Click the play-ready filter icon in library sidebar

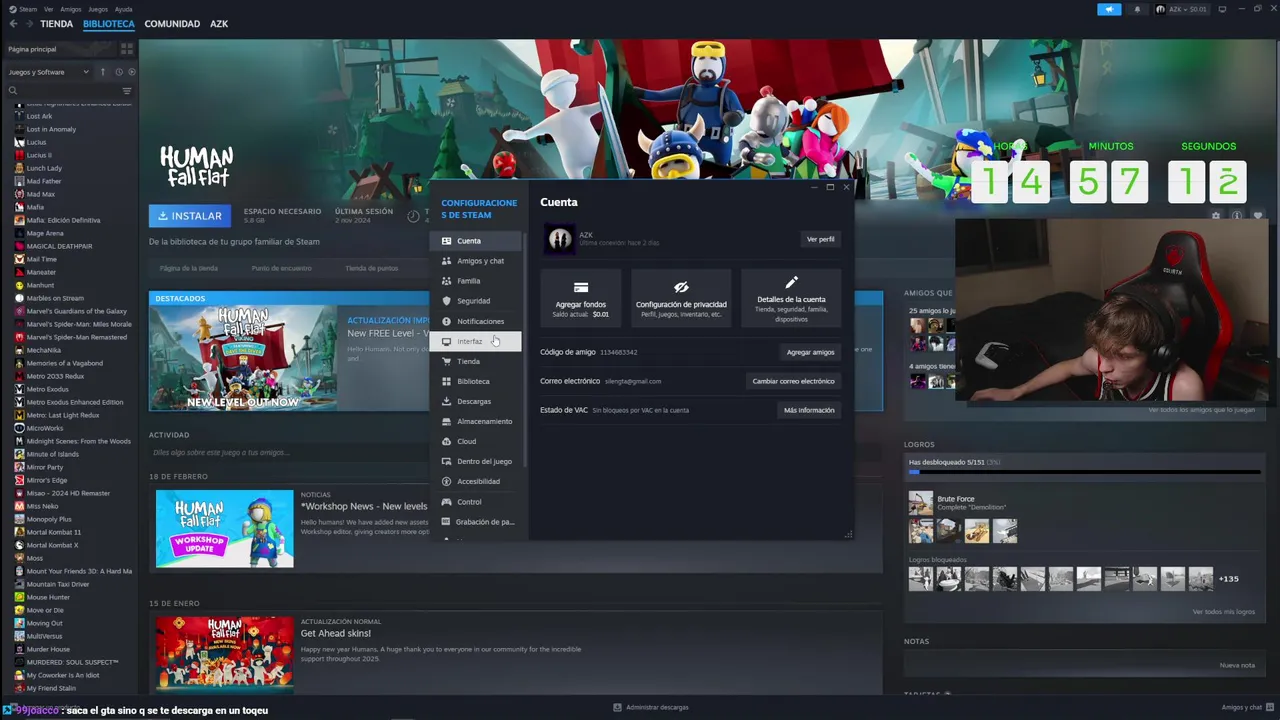click(x=131, y=72)
